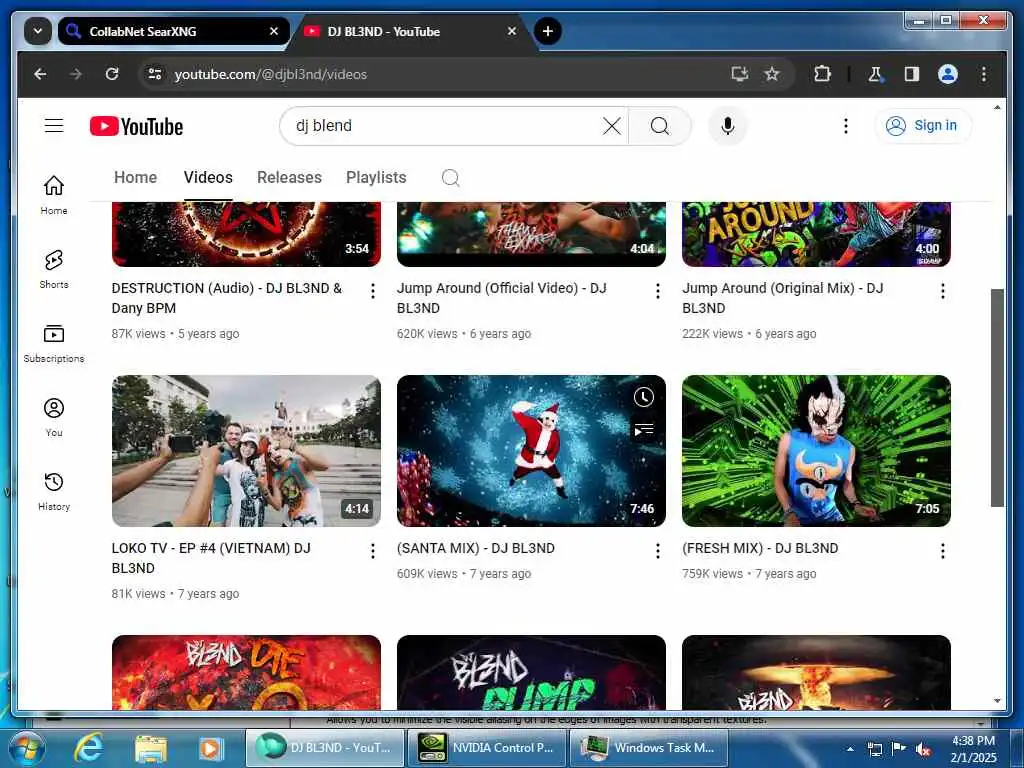Image resolution: width=1024 pixels, height=768 pixels.
Task: Go to Home in the sidebar
Action: (x=54, y=195)
